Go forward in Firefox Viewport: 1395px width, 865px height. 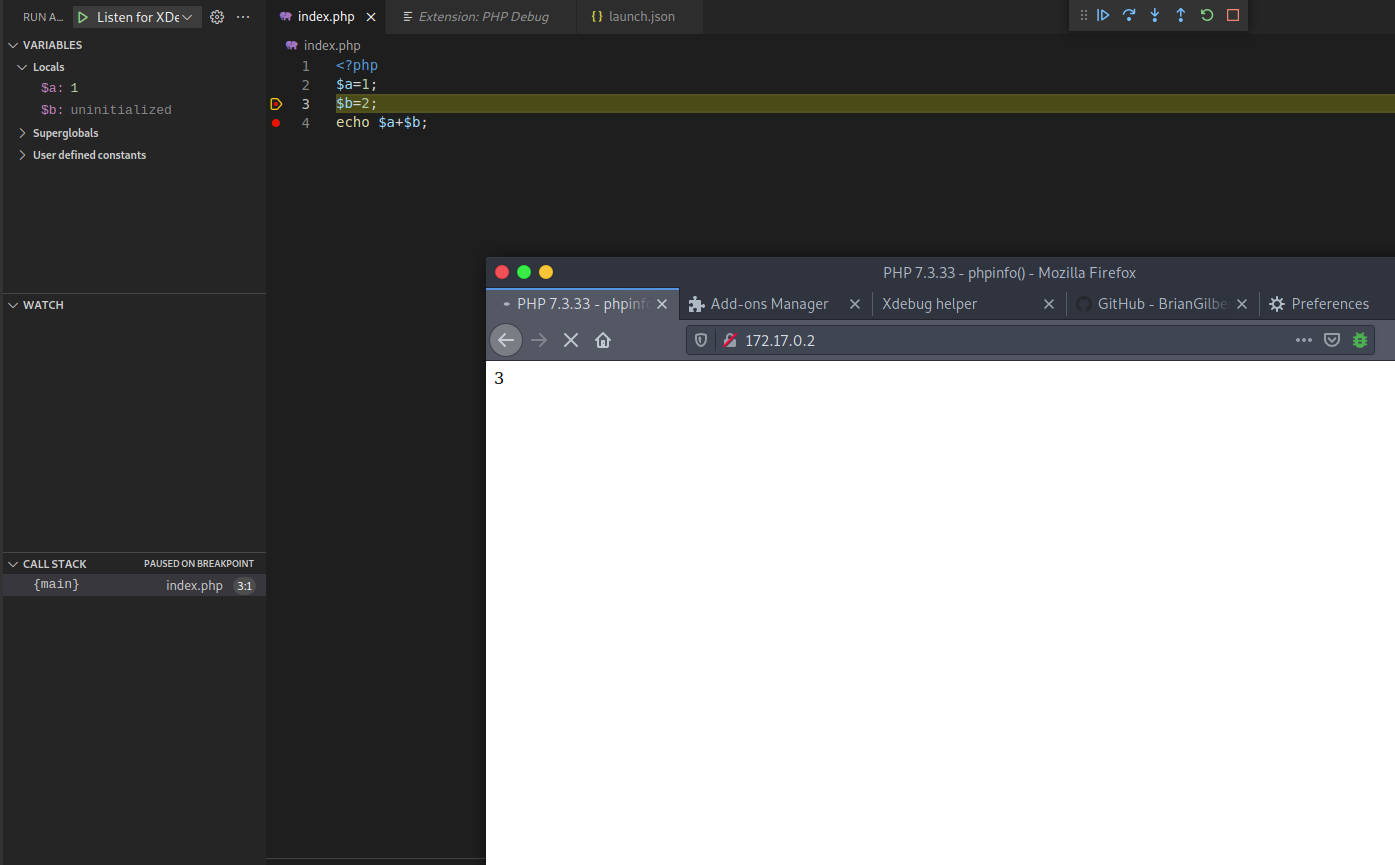pyautogui.click(x=539, y=340)
